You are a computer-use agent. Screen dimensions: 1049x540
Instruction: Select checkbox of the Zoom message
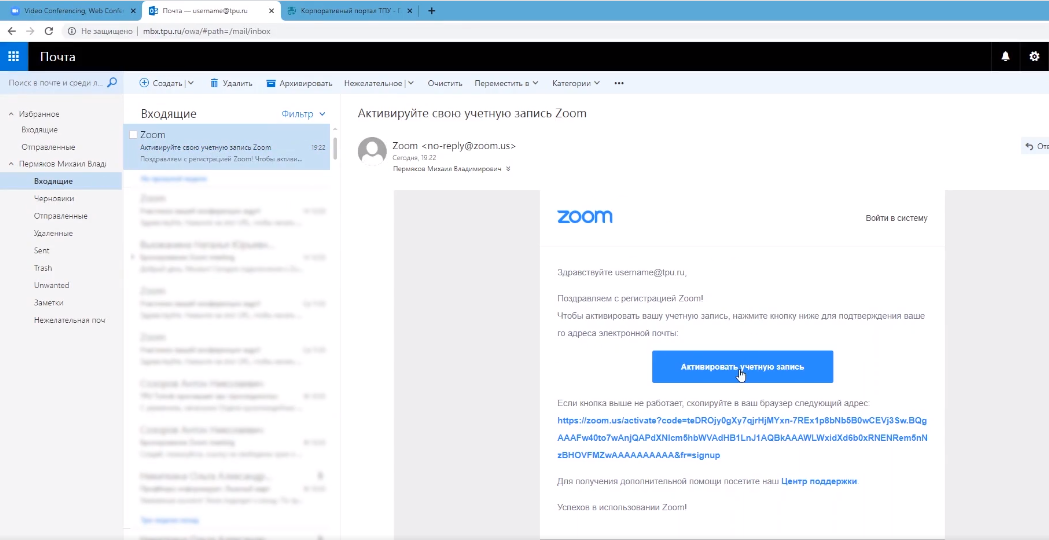pos(133,134)
